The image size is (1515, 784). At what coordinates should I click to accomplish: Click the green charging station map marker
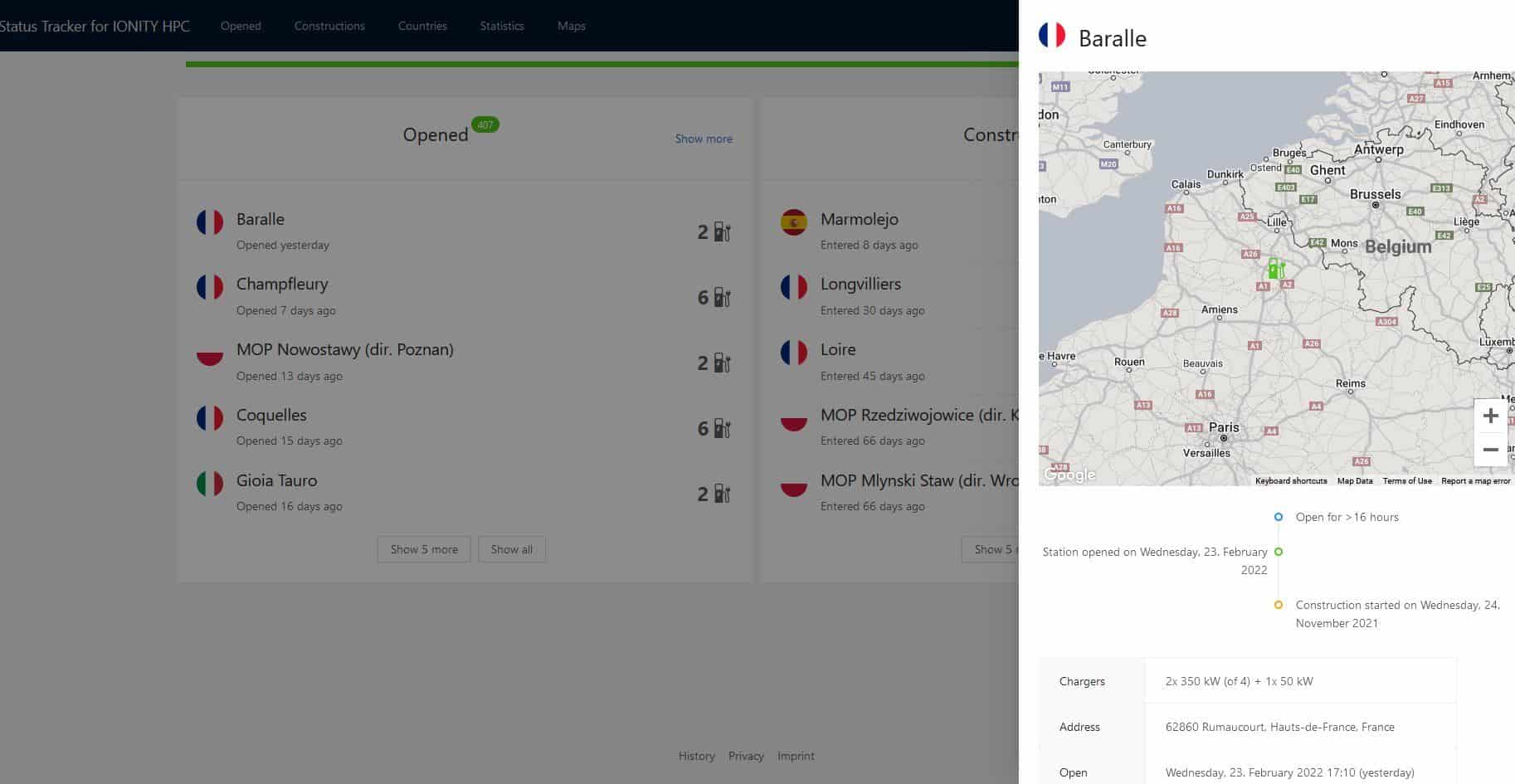click(1275, 269)
